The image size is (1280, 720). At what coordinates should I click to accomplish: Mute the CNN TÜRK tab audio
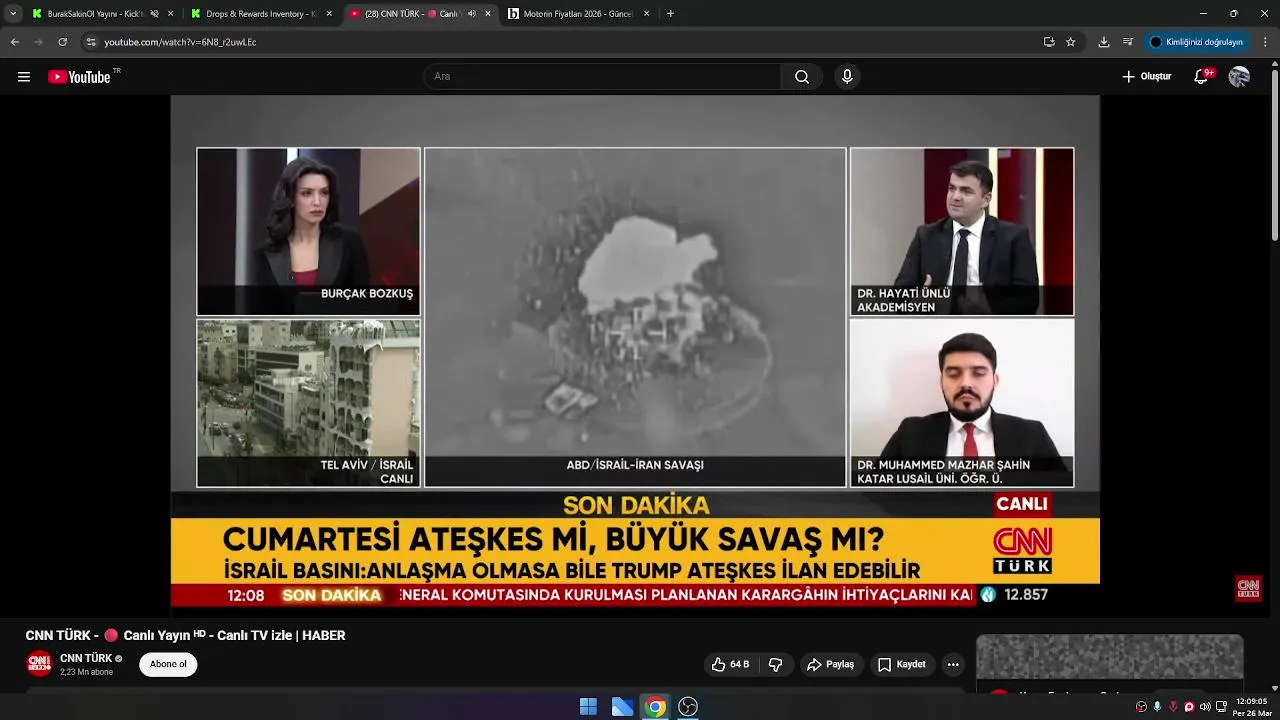click(471, 14)
